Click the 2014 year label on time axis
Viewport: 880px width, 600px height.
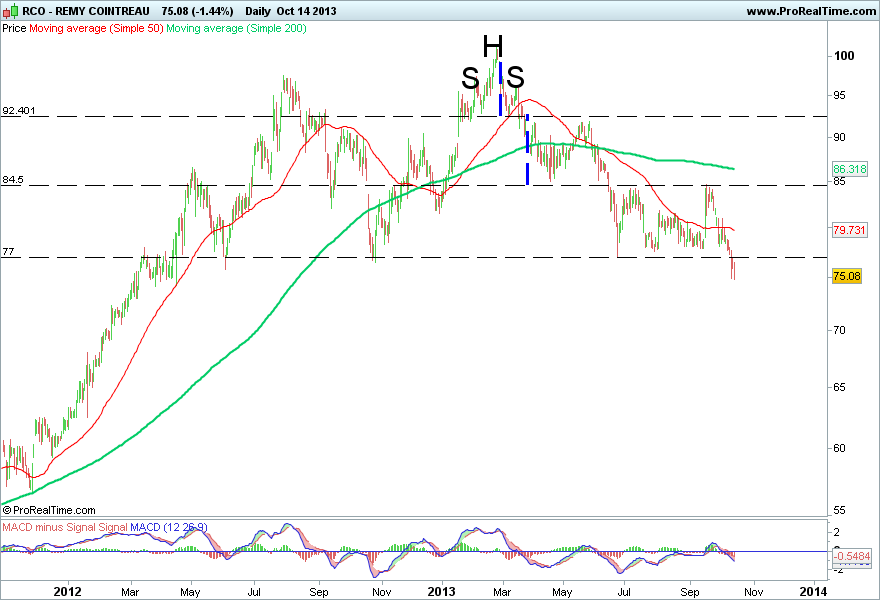click(813, 592)
